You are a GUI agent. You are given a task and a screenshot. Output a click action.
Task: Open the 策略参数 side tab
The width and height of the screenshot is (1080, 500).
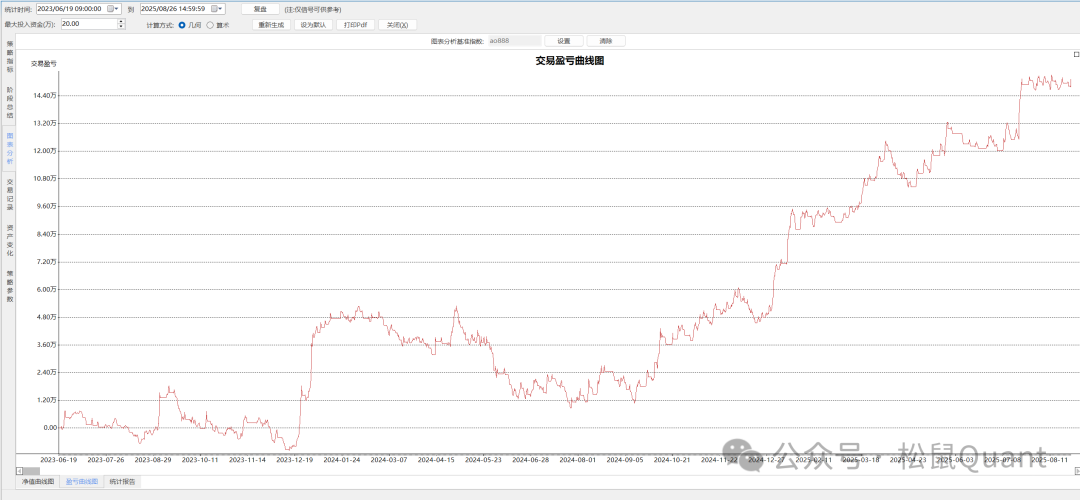coord(10,286)
